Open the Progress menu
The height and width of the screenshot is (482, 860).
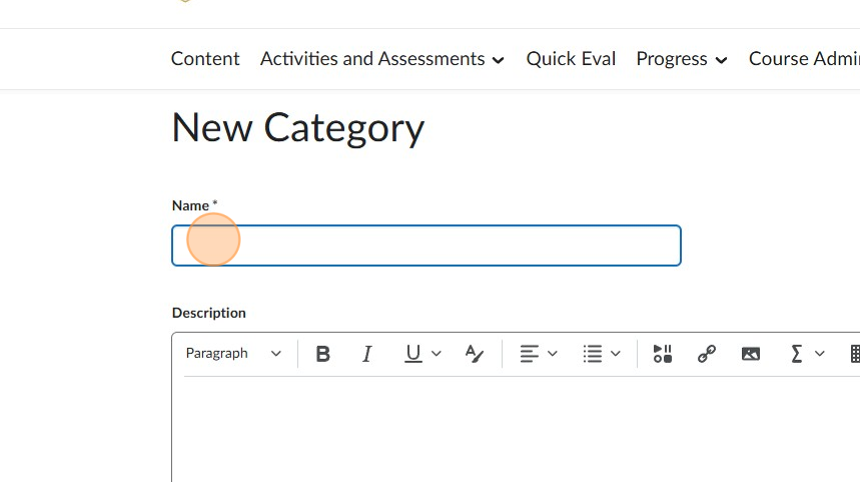coord(681,59)
